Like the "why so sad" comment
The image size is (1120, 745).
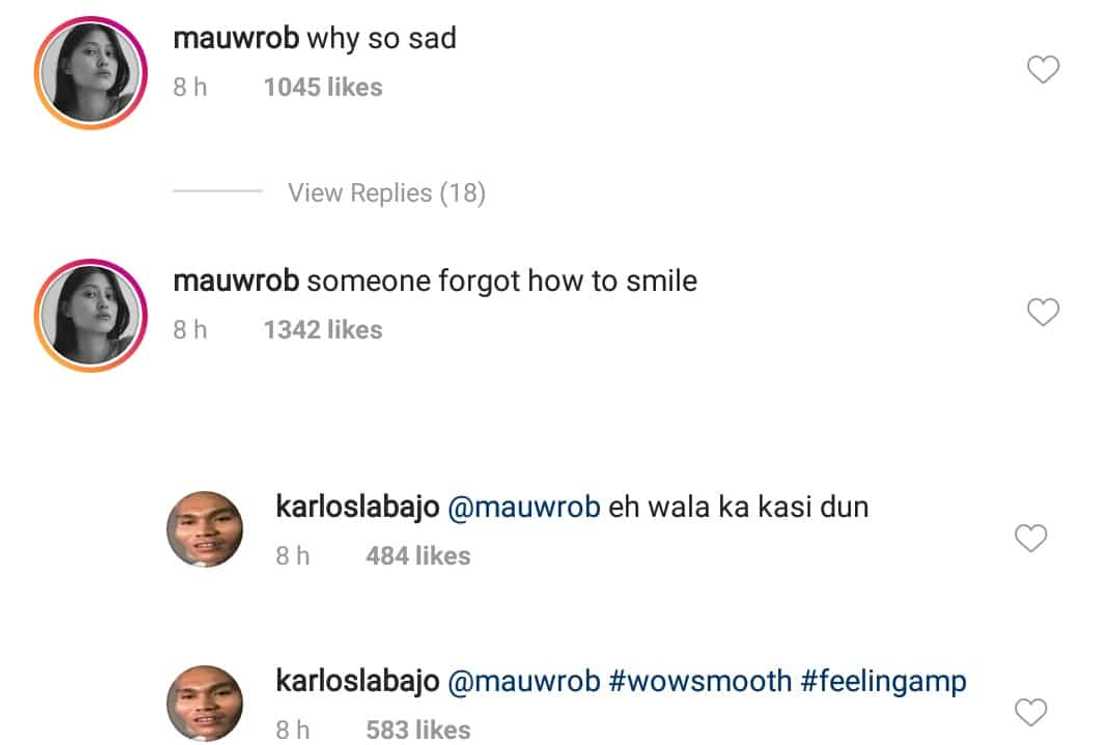coord(1043,69)
